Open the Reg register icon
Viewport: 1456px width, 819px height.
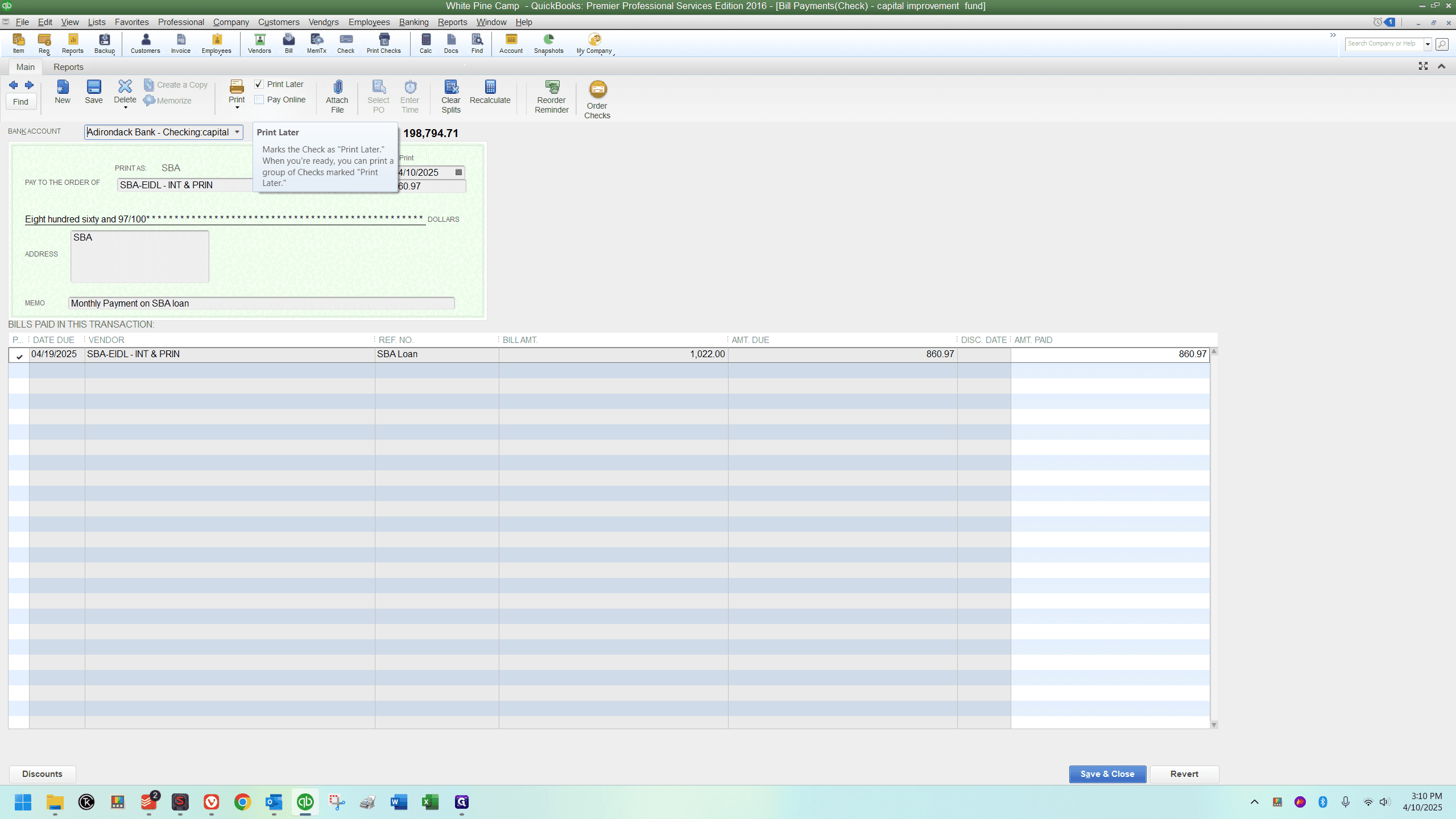point(44,43)
